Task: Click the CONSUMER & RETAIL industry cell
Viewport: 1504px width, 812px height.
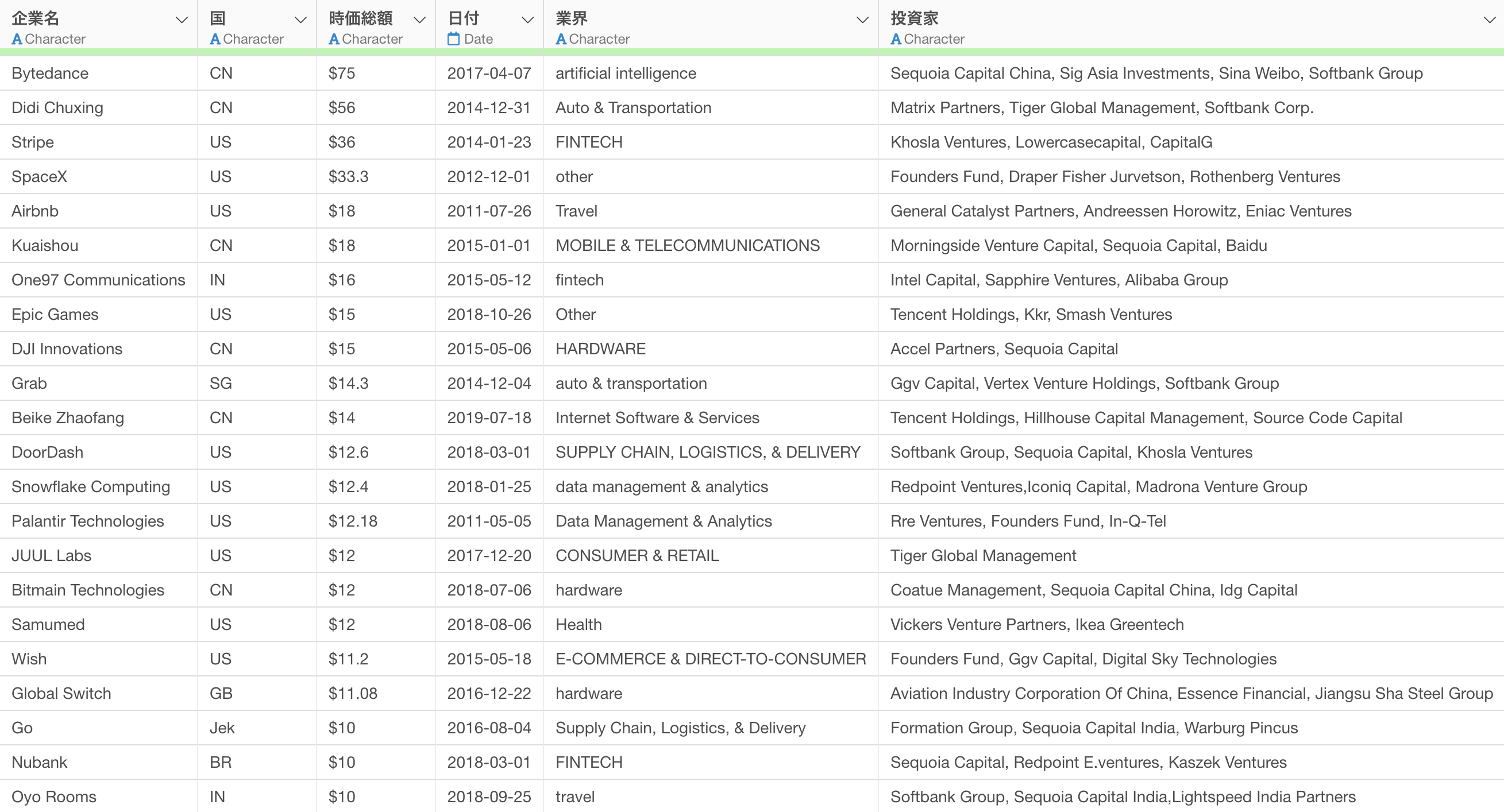Action: point(711,555)
